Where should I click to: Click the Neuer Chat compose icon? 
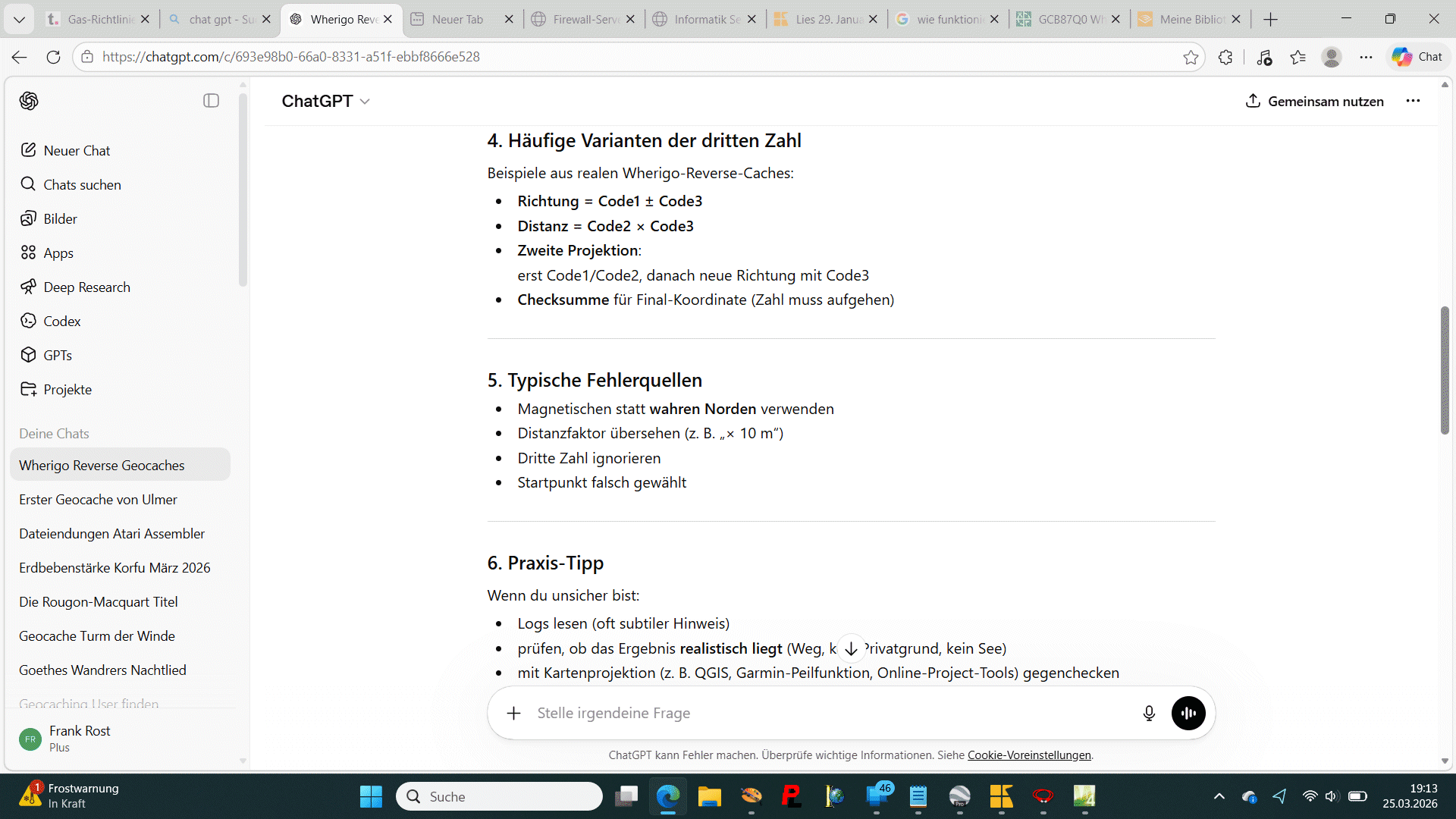29,150
